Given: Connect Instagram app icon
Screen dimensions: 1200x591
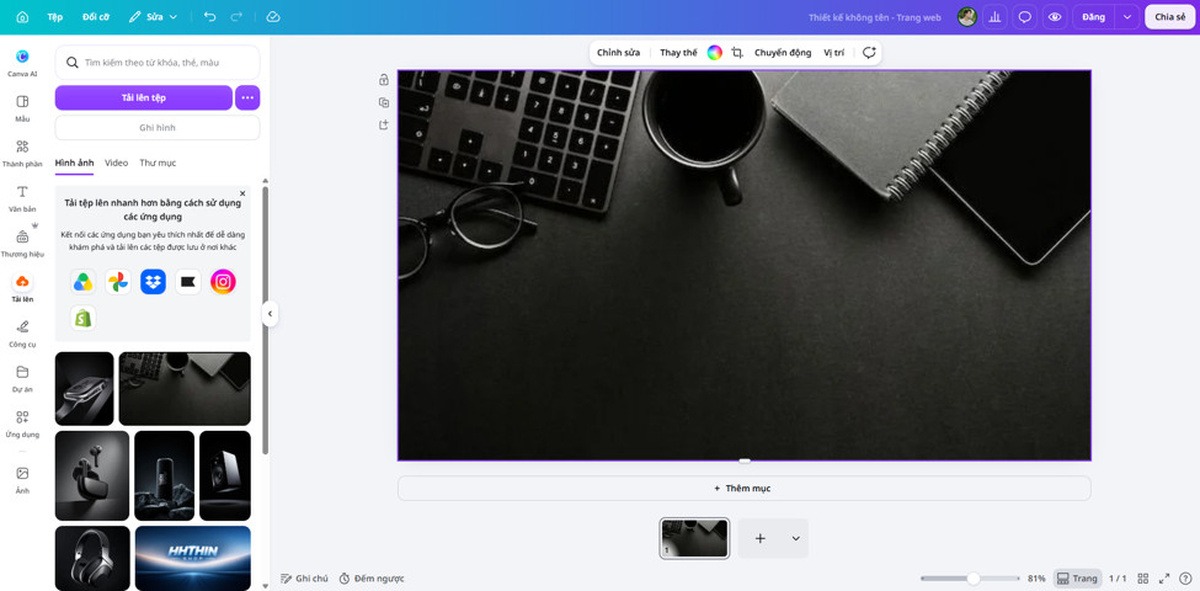Looking at the screenshot, I should (223, 282).
